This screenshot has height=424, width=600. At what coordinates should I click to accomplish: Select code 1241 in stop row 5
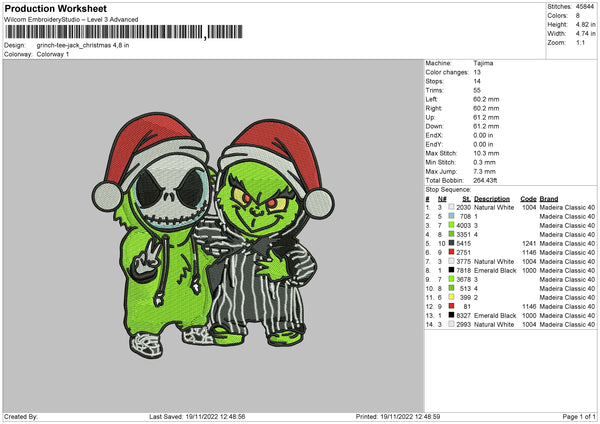pyautogui.click(x=529, y=243)
